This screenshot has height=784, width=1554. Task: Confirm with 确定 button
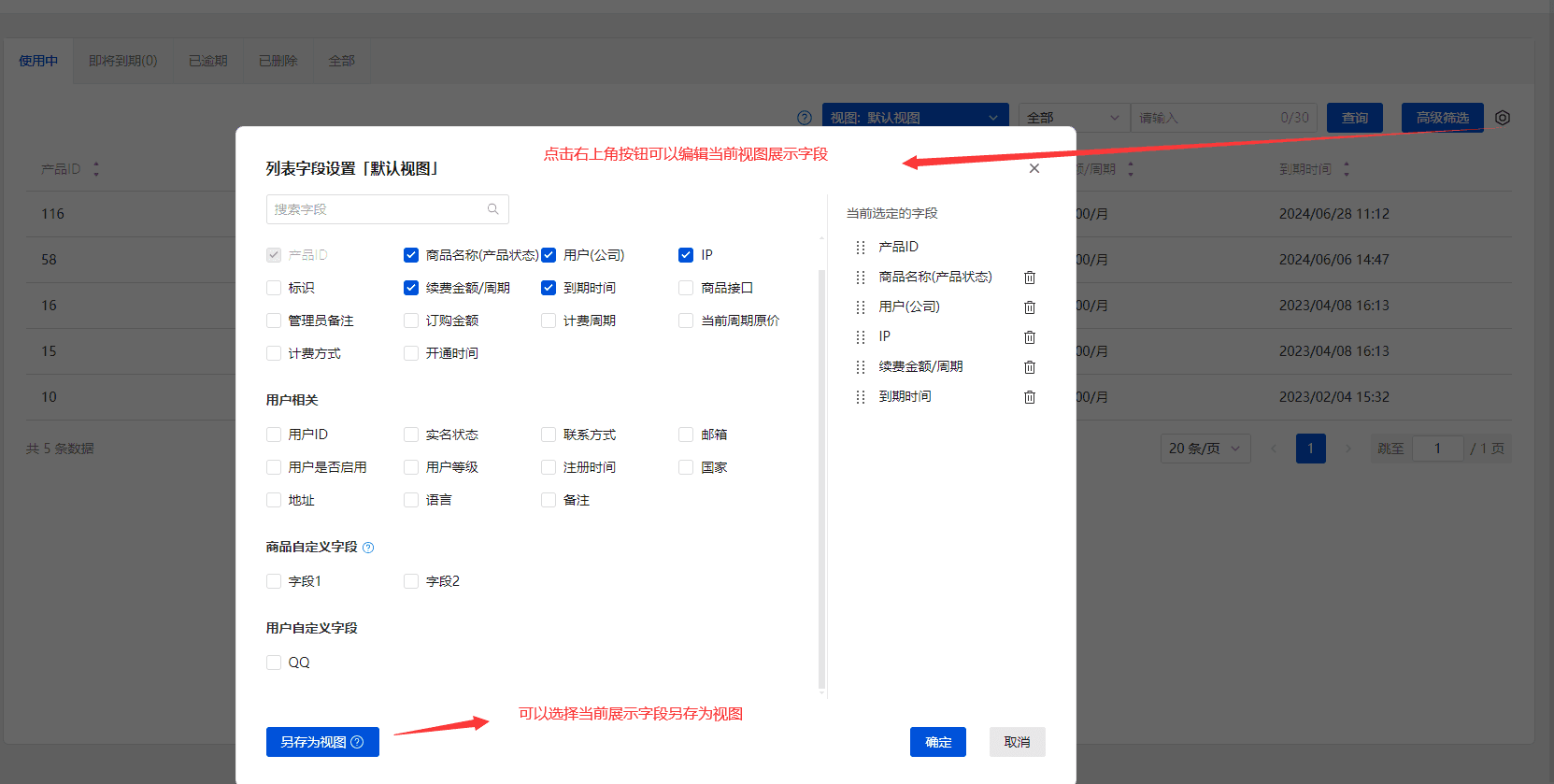coord(938,742)
